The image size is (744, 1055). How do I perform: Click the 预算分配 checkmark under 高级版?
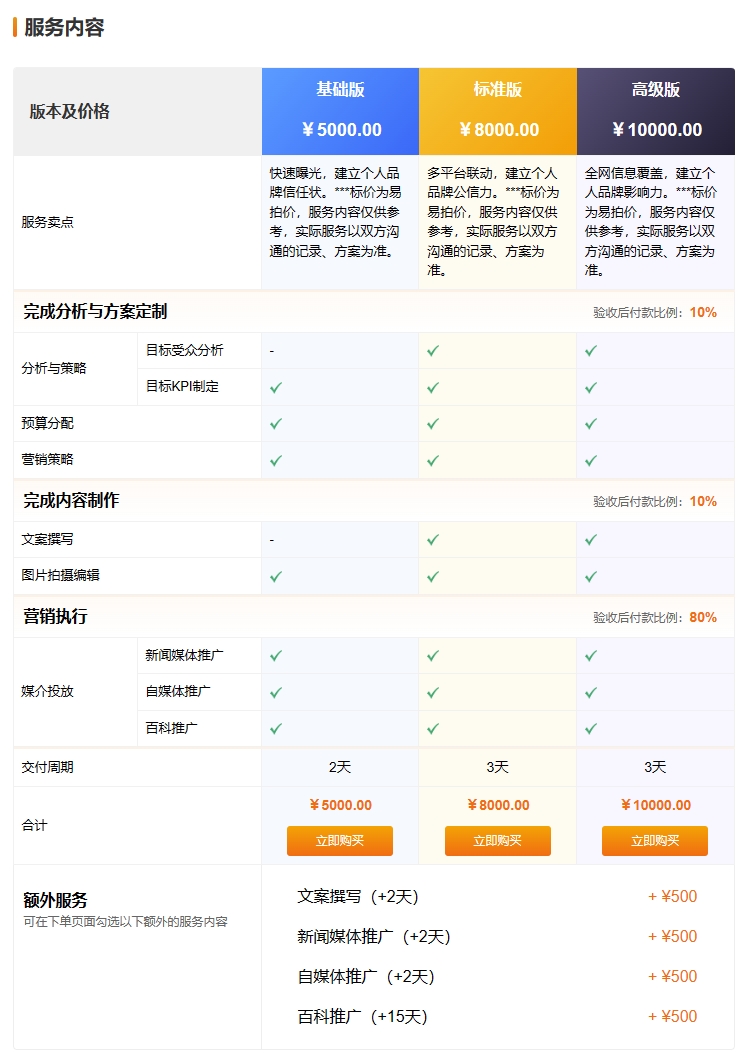coord(590,423)
